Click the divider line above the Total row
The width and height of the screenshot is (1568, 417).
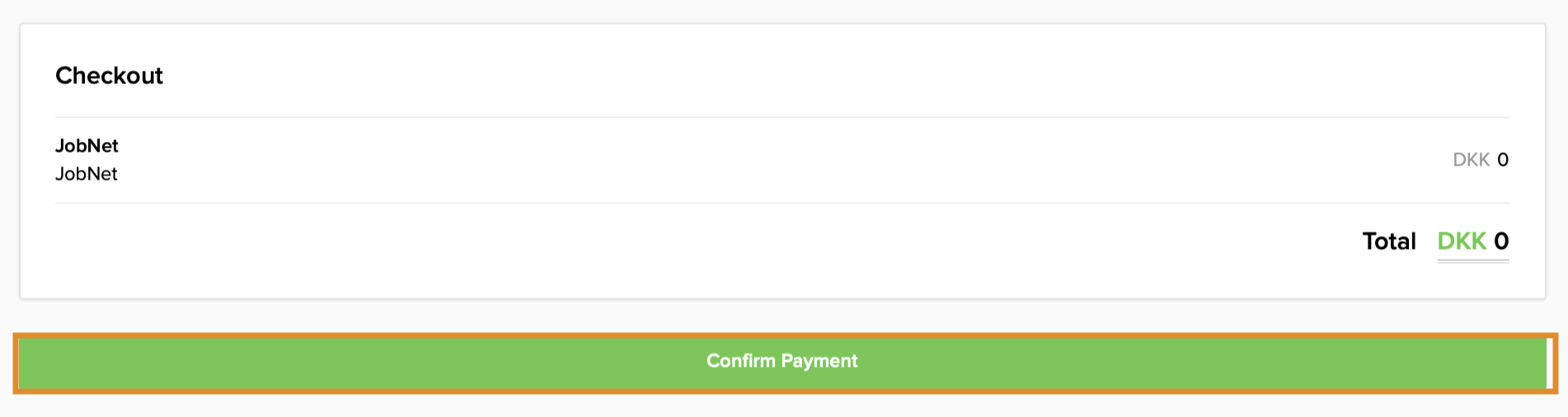tap(782, 203)
